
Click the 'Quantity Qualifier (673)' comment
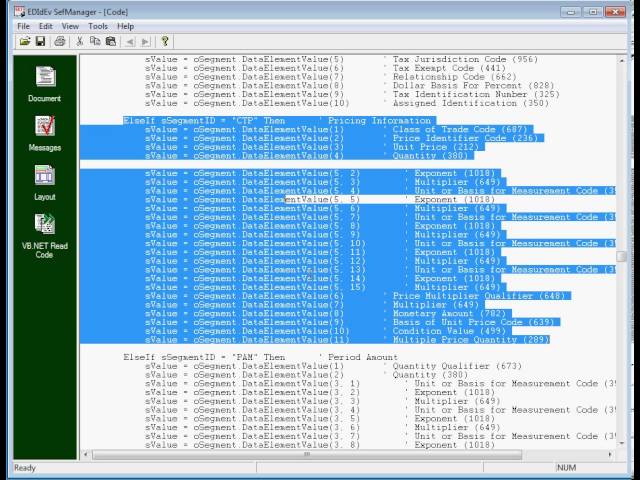click(x=457, y=366)
